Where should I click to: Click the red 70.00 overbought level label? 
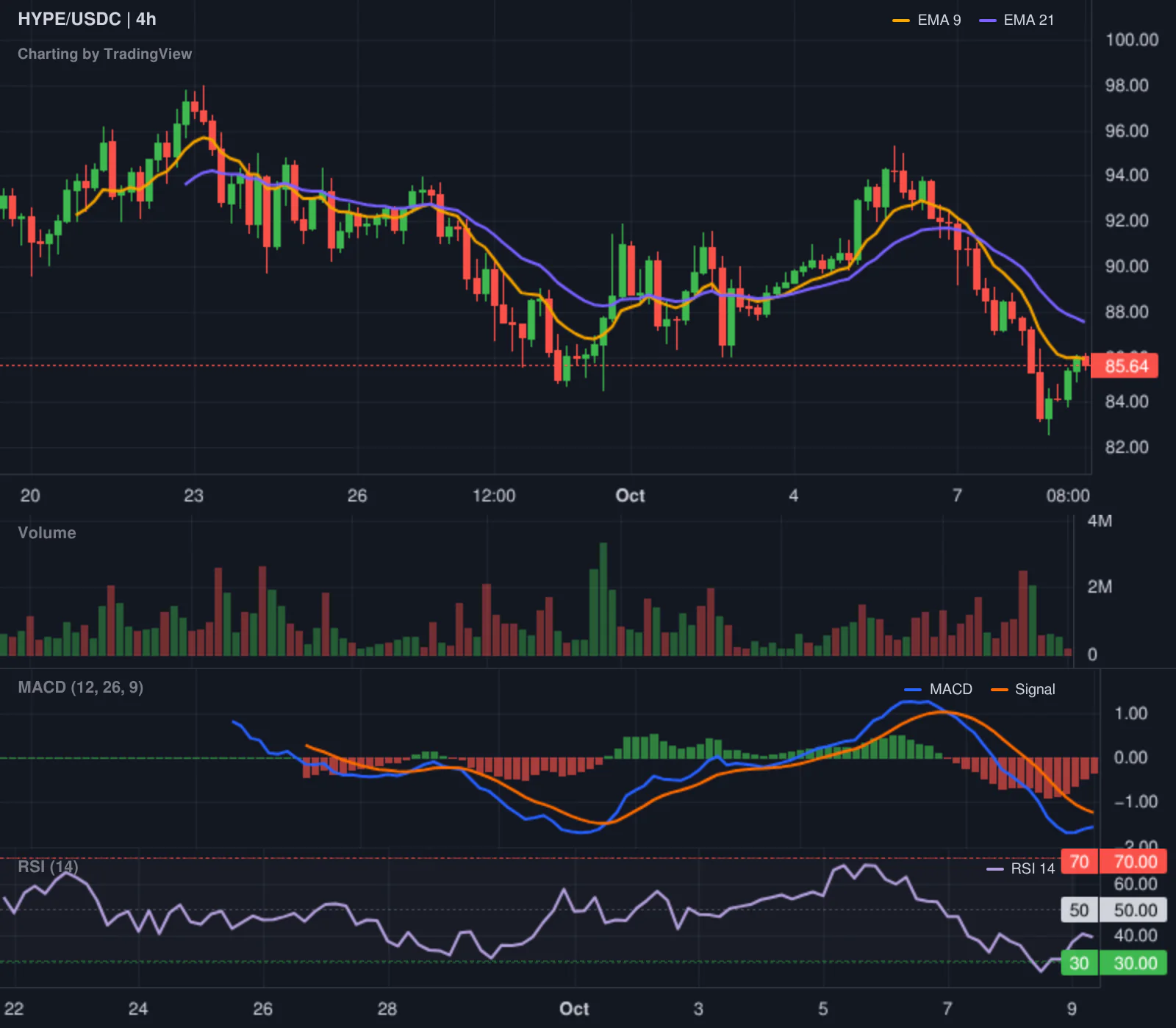1135,861
